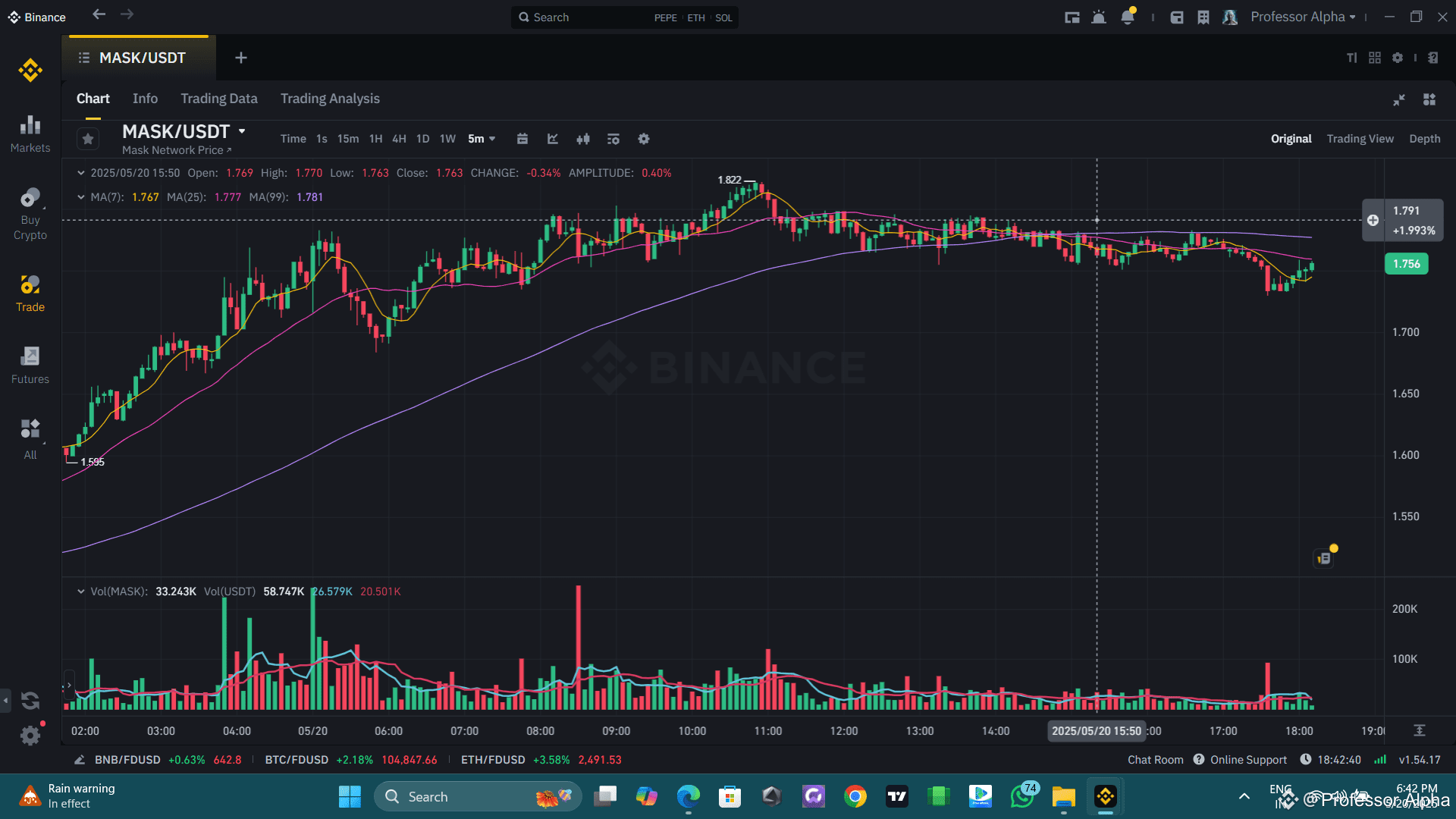1456x819 pixels.
Task: Show hidden icons in system tray
Action: tap(1244, 796)
